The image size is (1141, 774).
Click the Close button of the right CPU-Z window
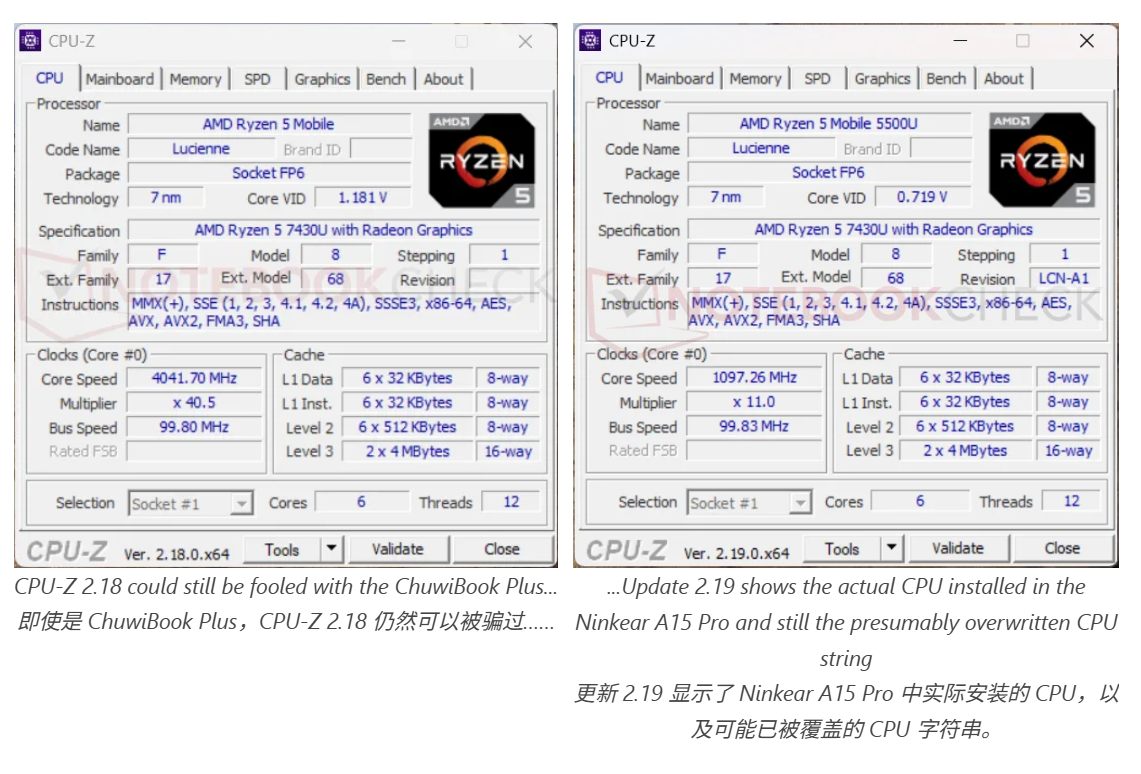tap(1062, 548)
